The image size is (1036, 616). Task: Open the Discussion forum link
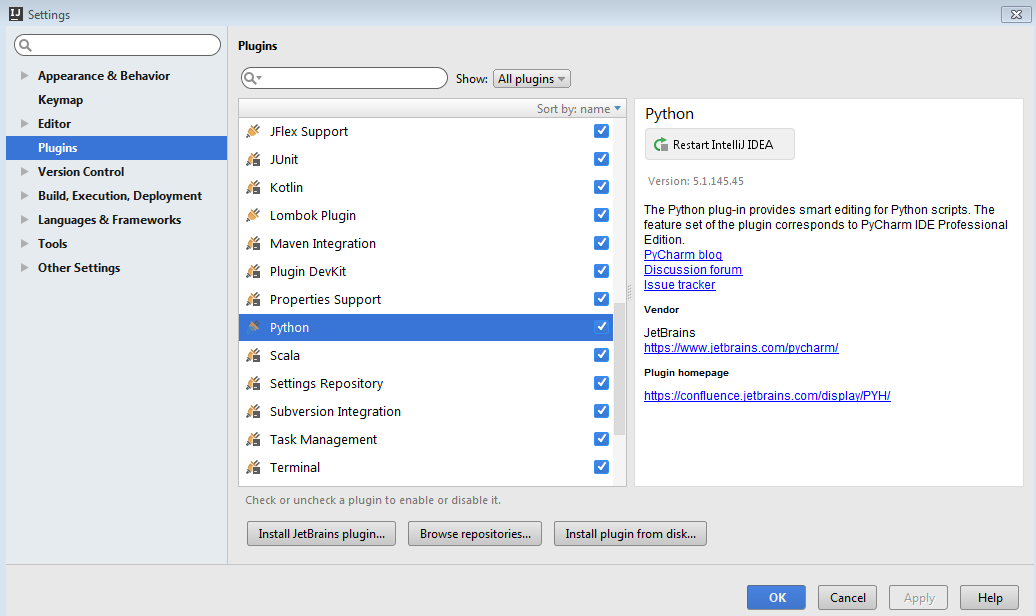692,270
